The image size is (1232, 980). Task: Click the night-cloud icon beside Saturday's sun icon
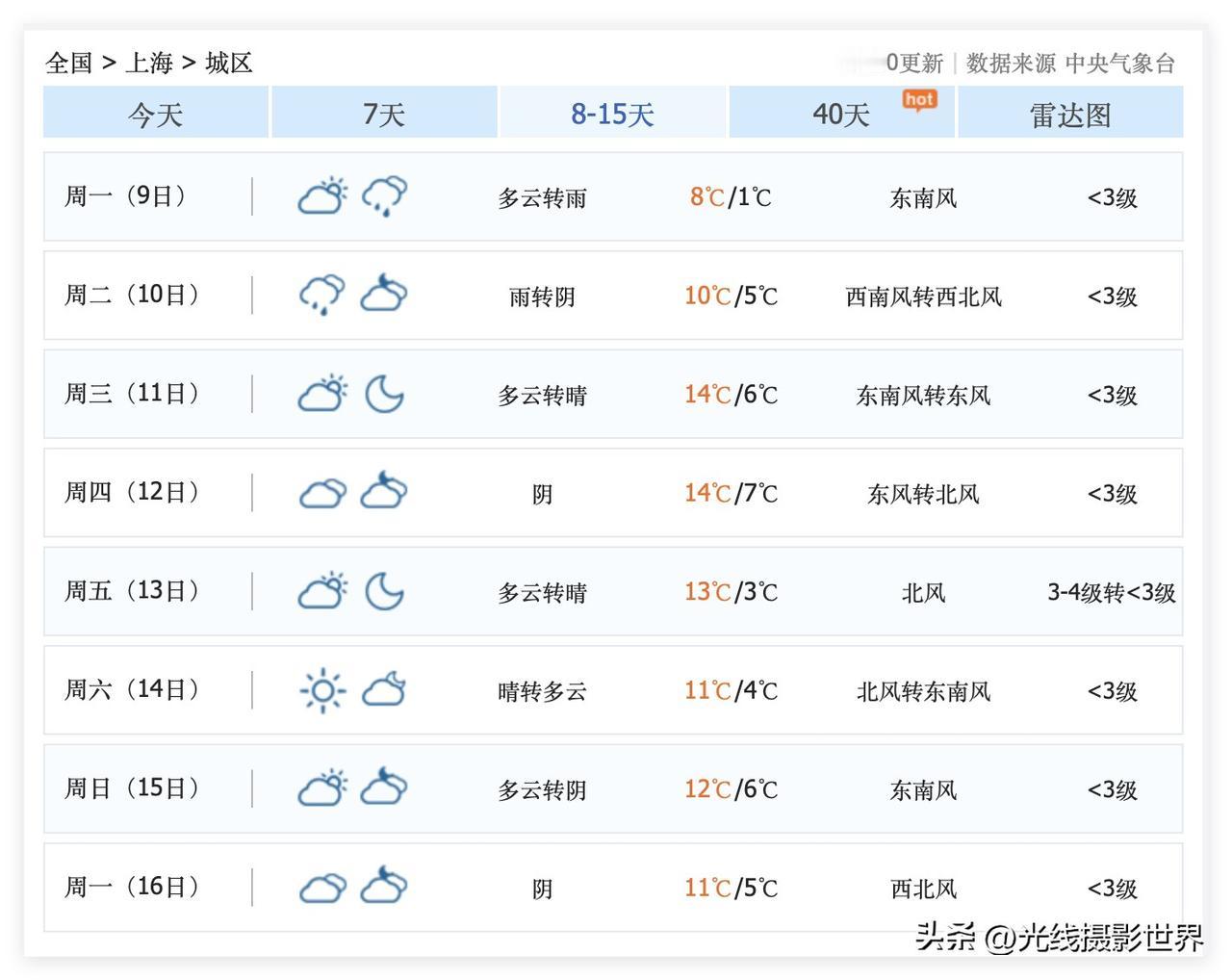tap(385, 690)
